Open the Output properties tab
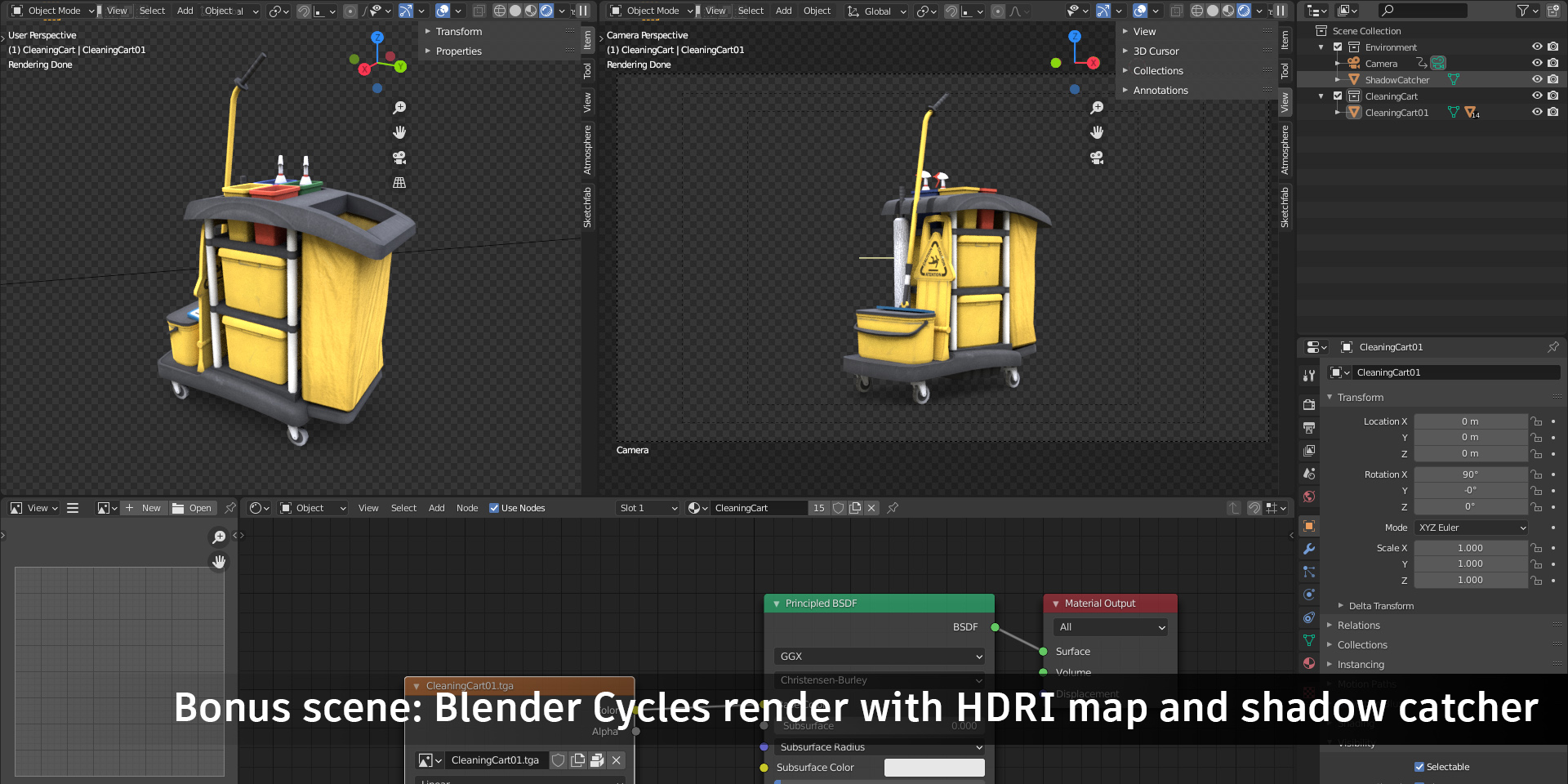 pos(1309,427)
